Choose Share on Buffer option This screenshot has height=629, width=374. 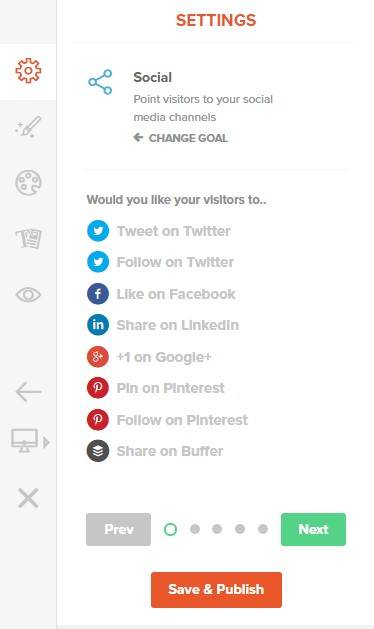pyautogui.click(x=155, y=451)
